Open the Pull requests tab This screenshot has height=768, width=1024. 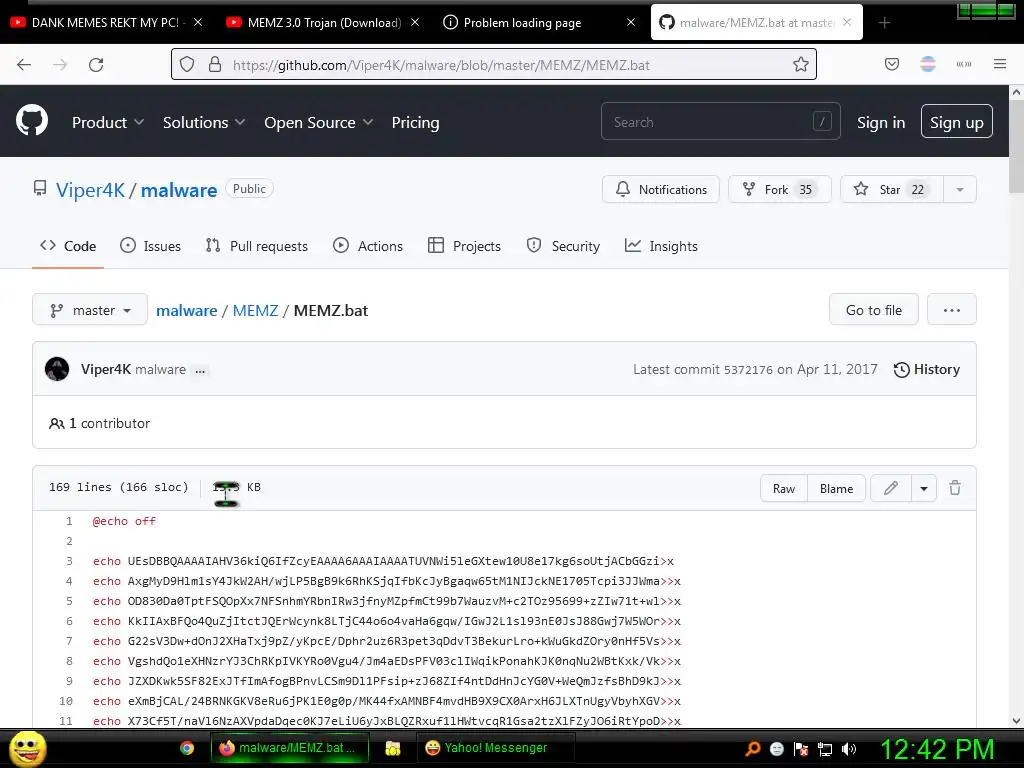pos(257,246)
